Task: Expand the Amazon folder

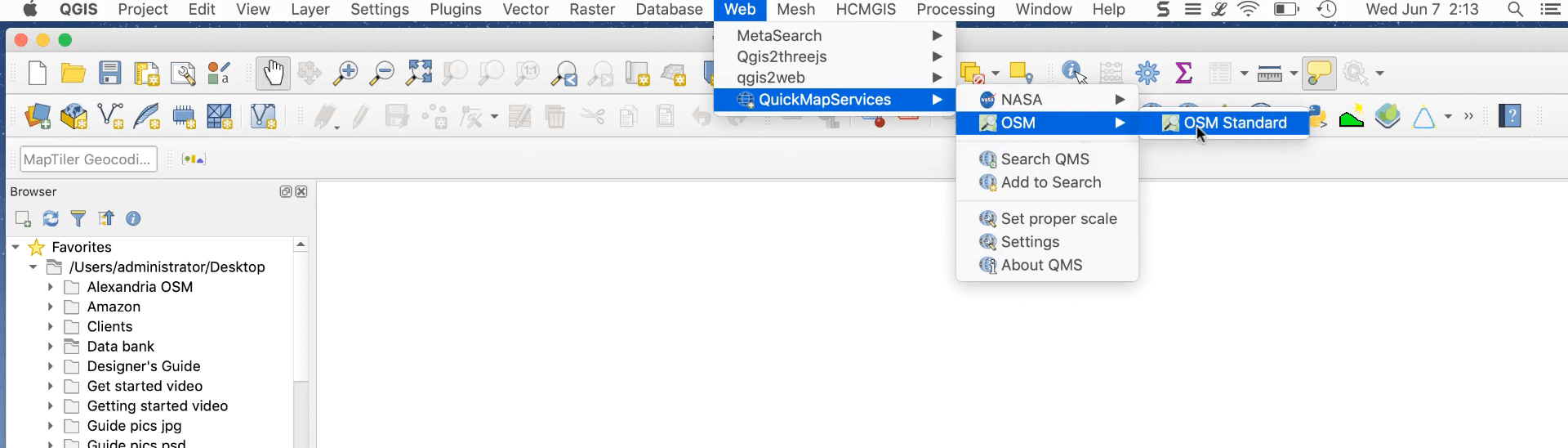Action: 51,307
